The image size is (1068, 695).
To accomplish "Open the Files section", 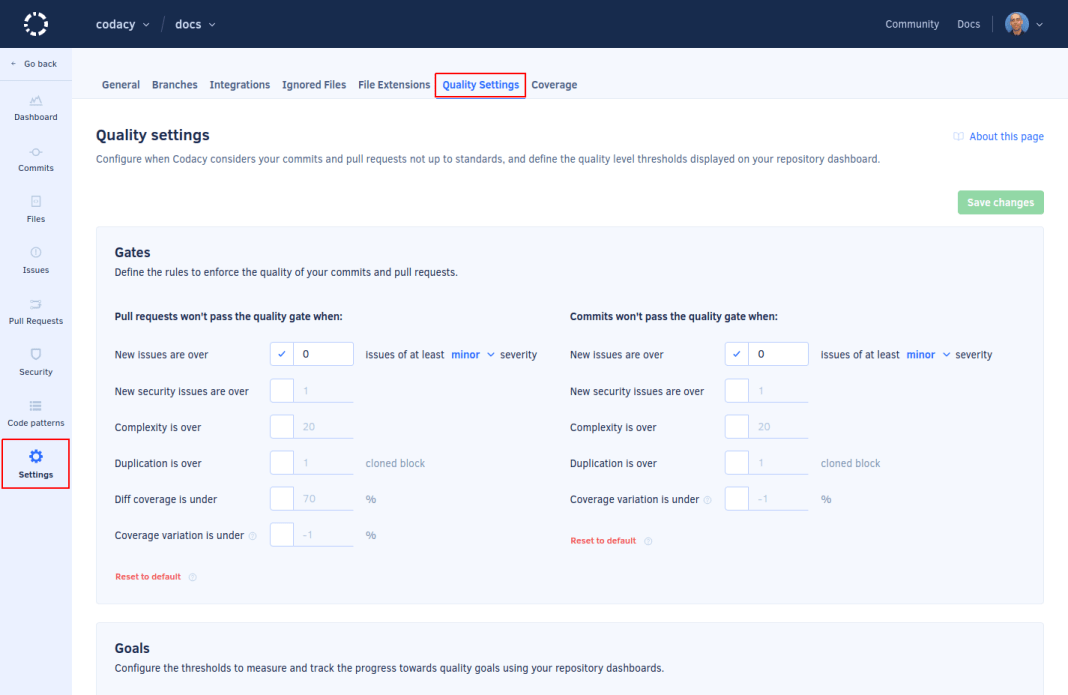I will coord(35,210).
